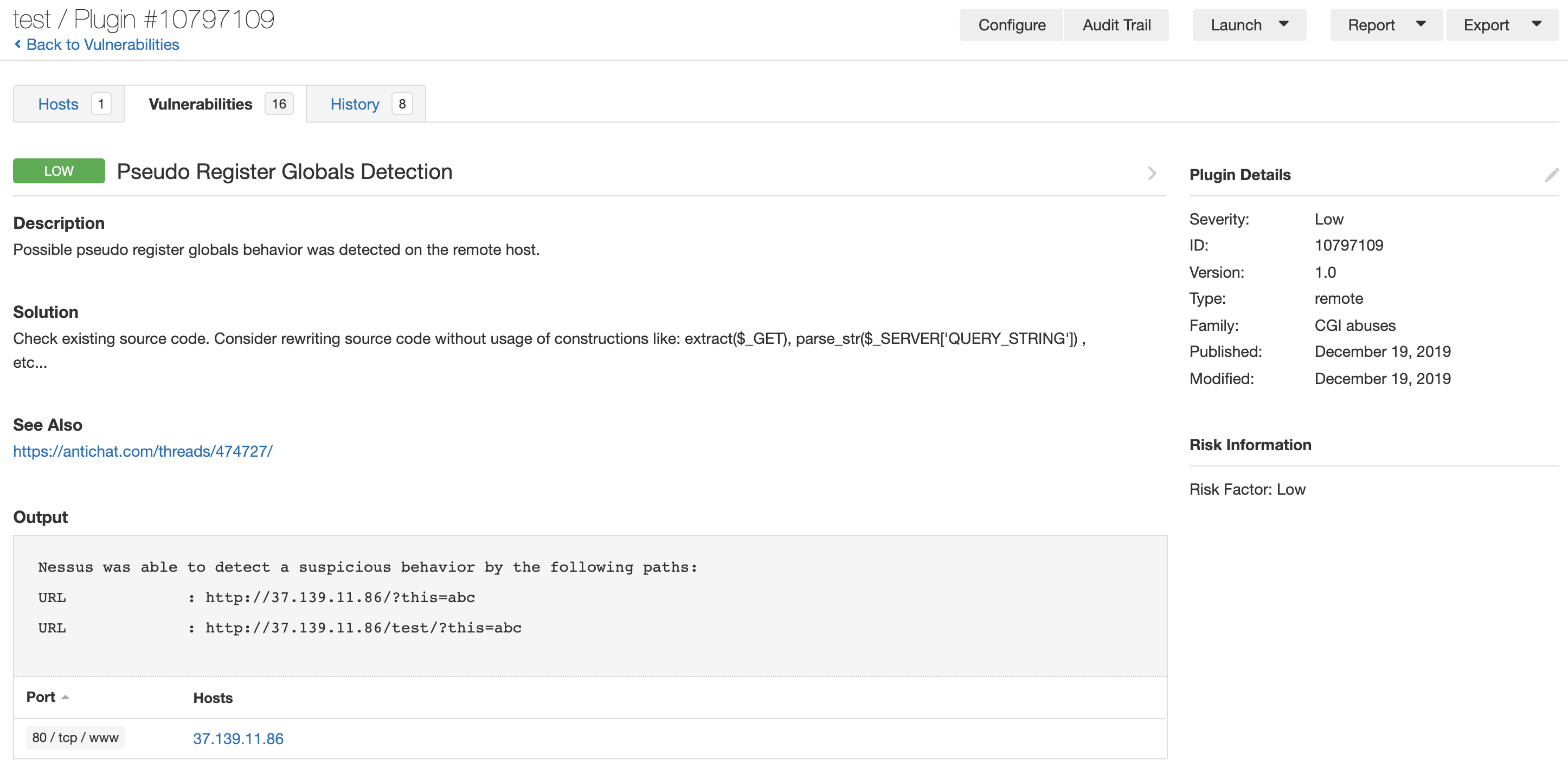Click the LOW severity badge

click(59, 171)
